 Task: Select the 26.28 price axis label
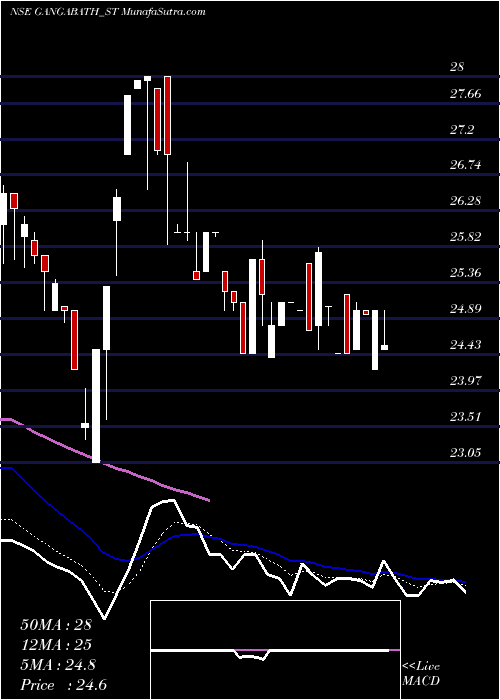click(466, 201)
